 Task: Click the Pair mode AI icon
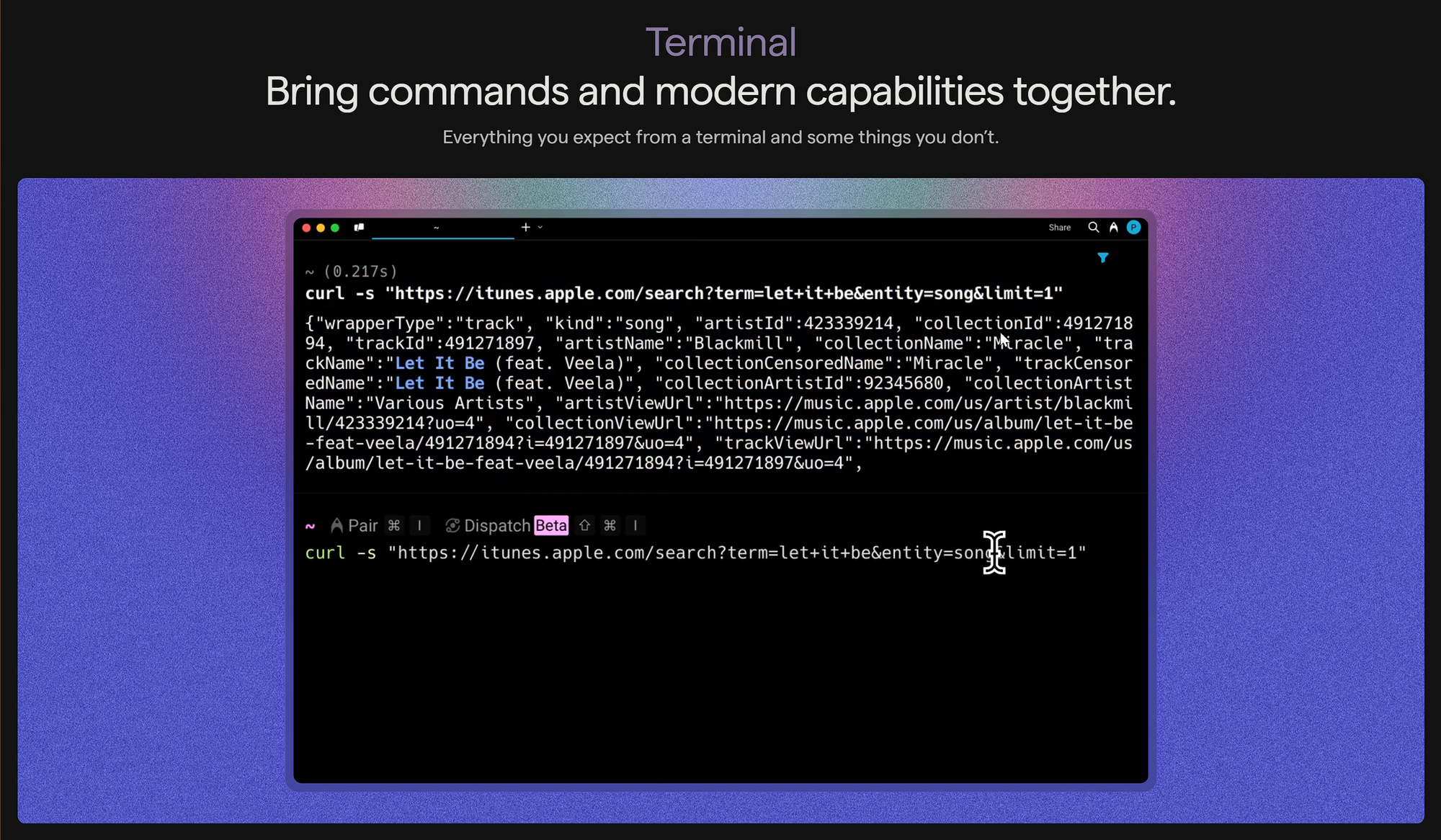pos(336,526)
